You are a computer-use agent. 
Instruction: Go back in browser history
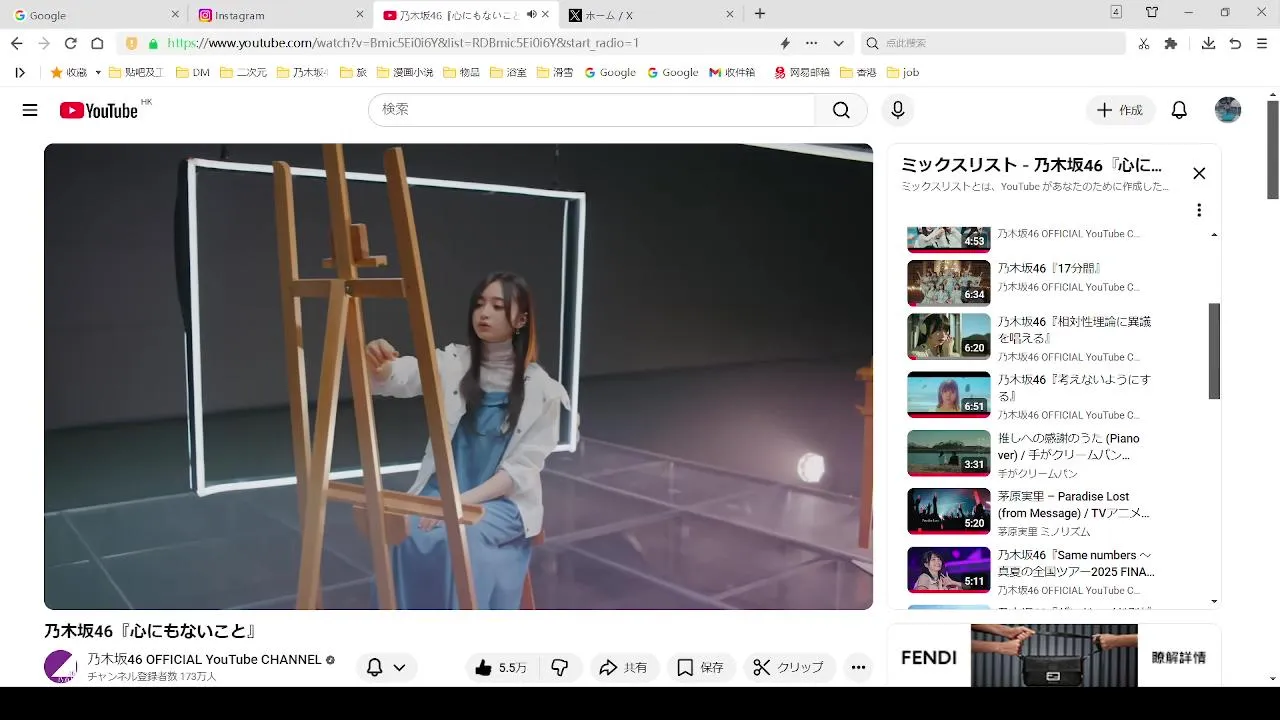[16, 43]
